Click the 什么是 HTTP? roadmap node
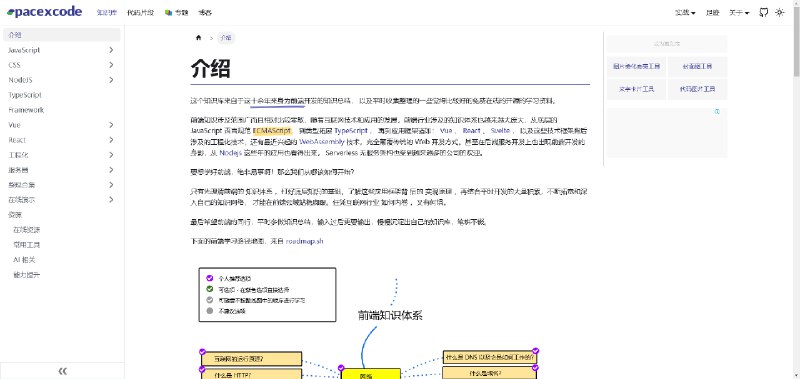 [x=251, y=374]
